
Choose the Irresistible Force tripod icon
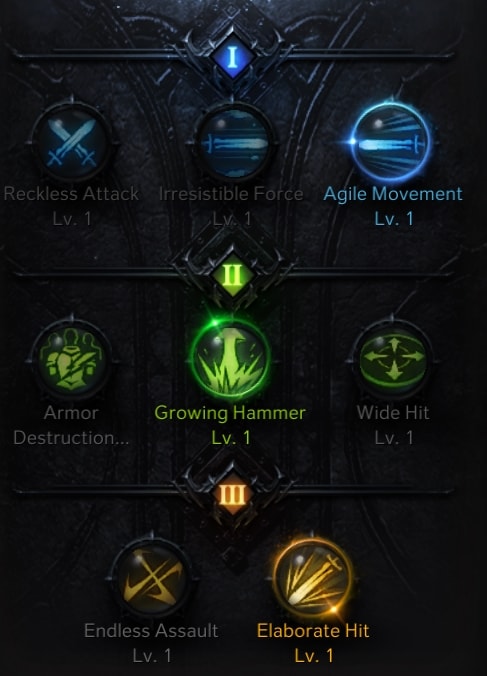(233, 143)
